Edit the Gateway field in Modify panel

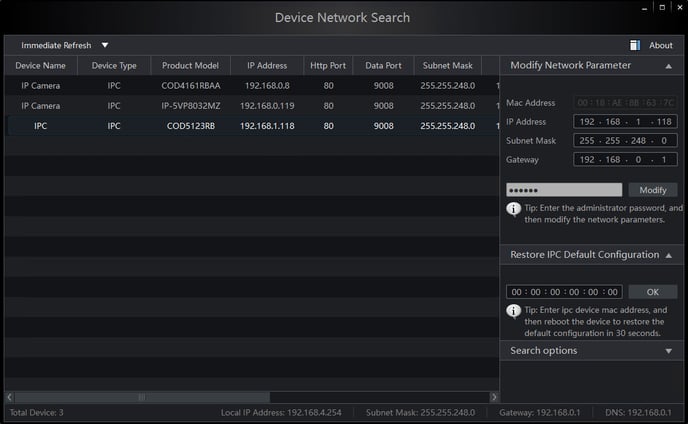point(625,159)
